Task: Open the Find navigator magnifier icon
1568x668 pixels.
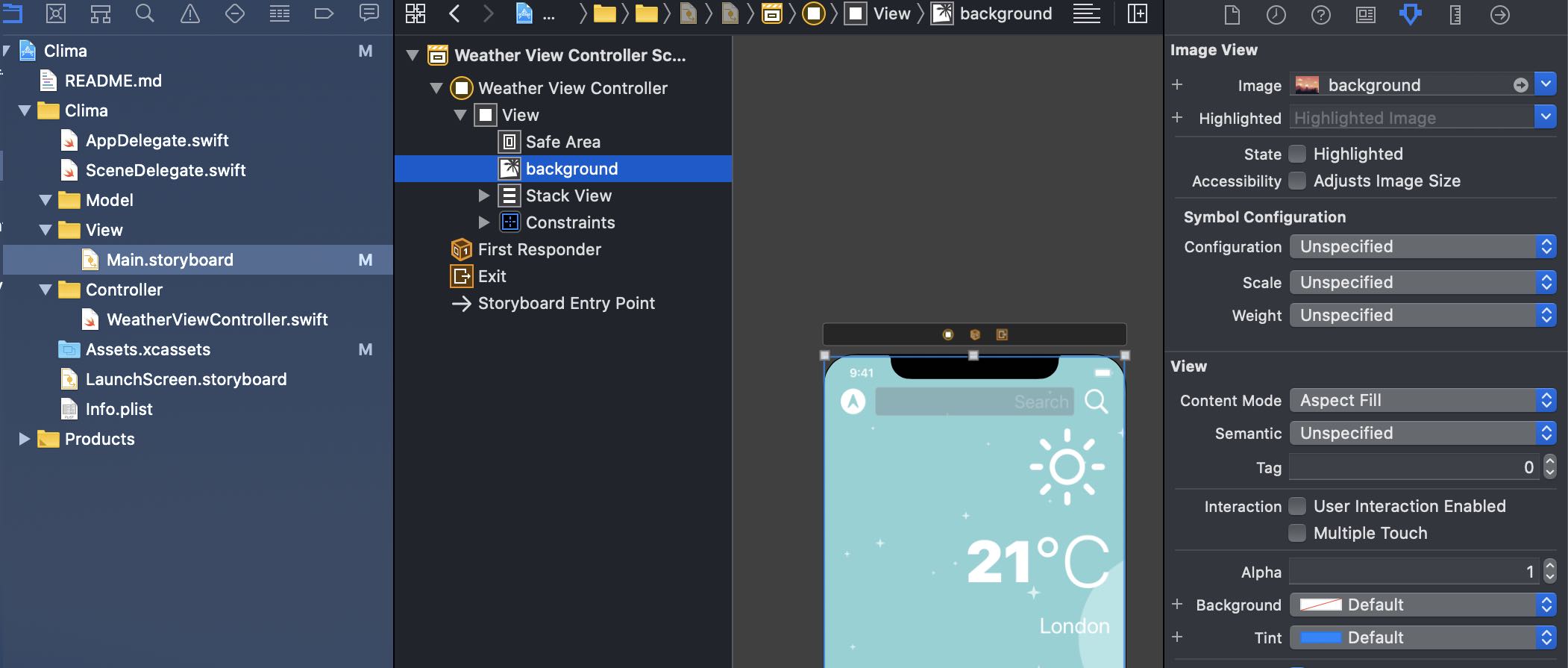Action: tap(145, 13)
